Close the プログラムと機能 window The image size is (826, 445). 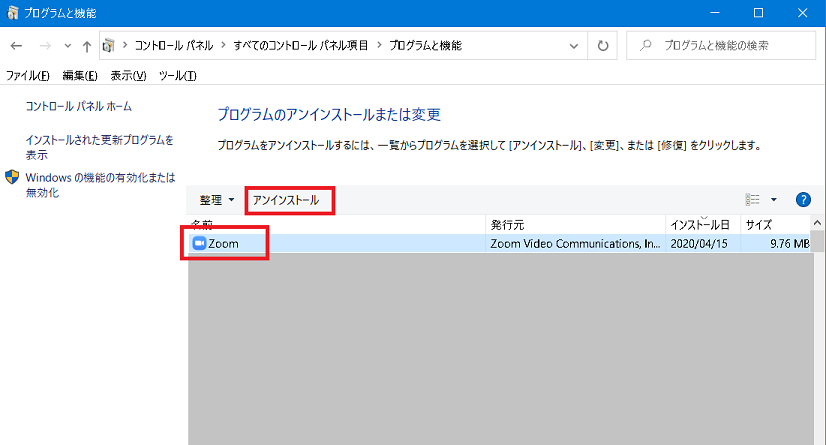[x=802, y=13]
